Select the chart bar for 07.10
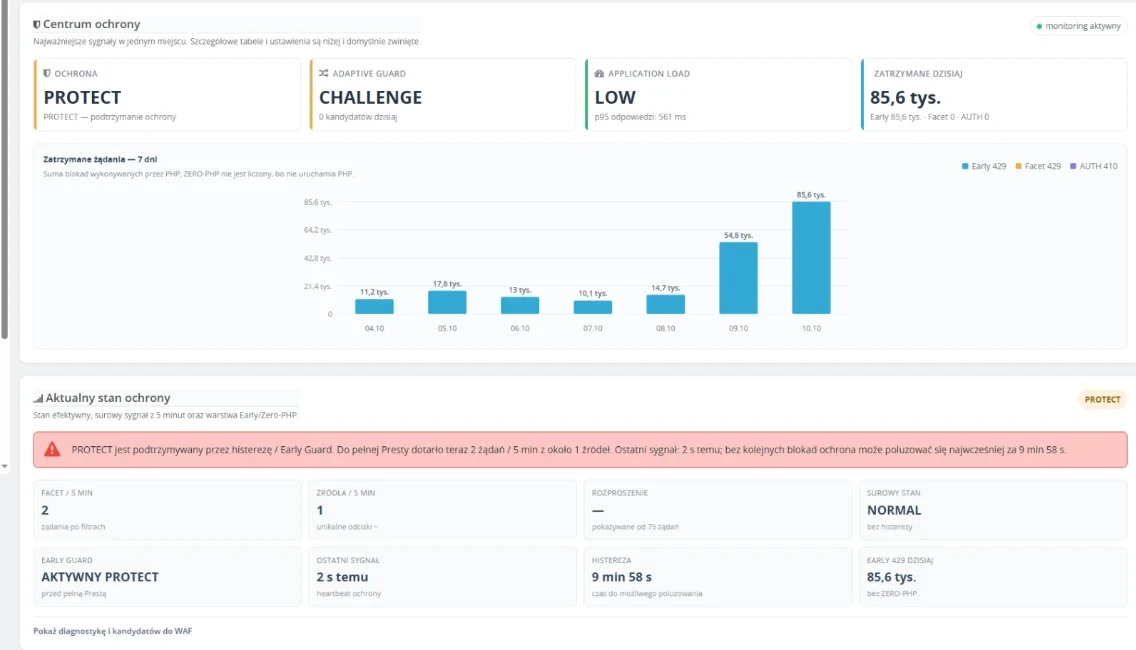The height and width of the screenshot is (650, 1136). 593,307
